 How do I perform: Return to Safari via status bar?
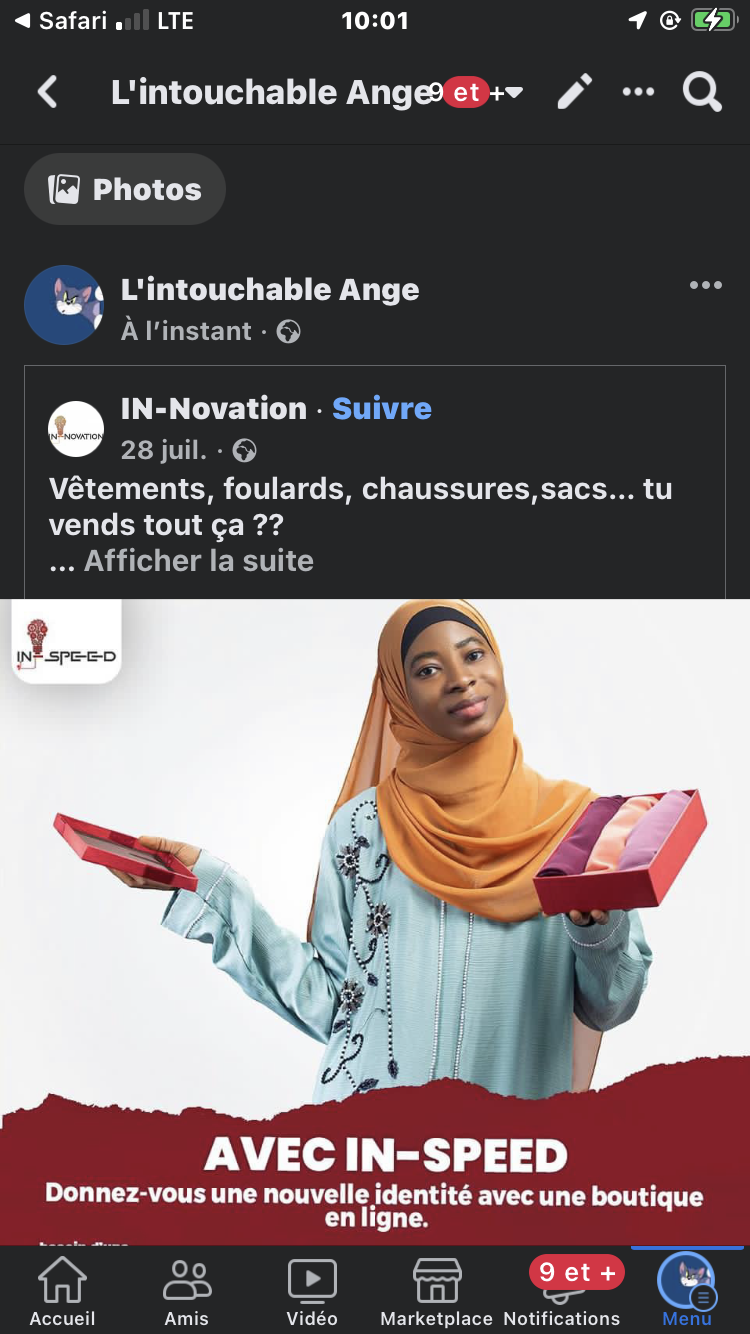coord(62,20)
